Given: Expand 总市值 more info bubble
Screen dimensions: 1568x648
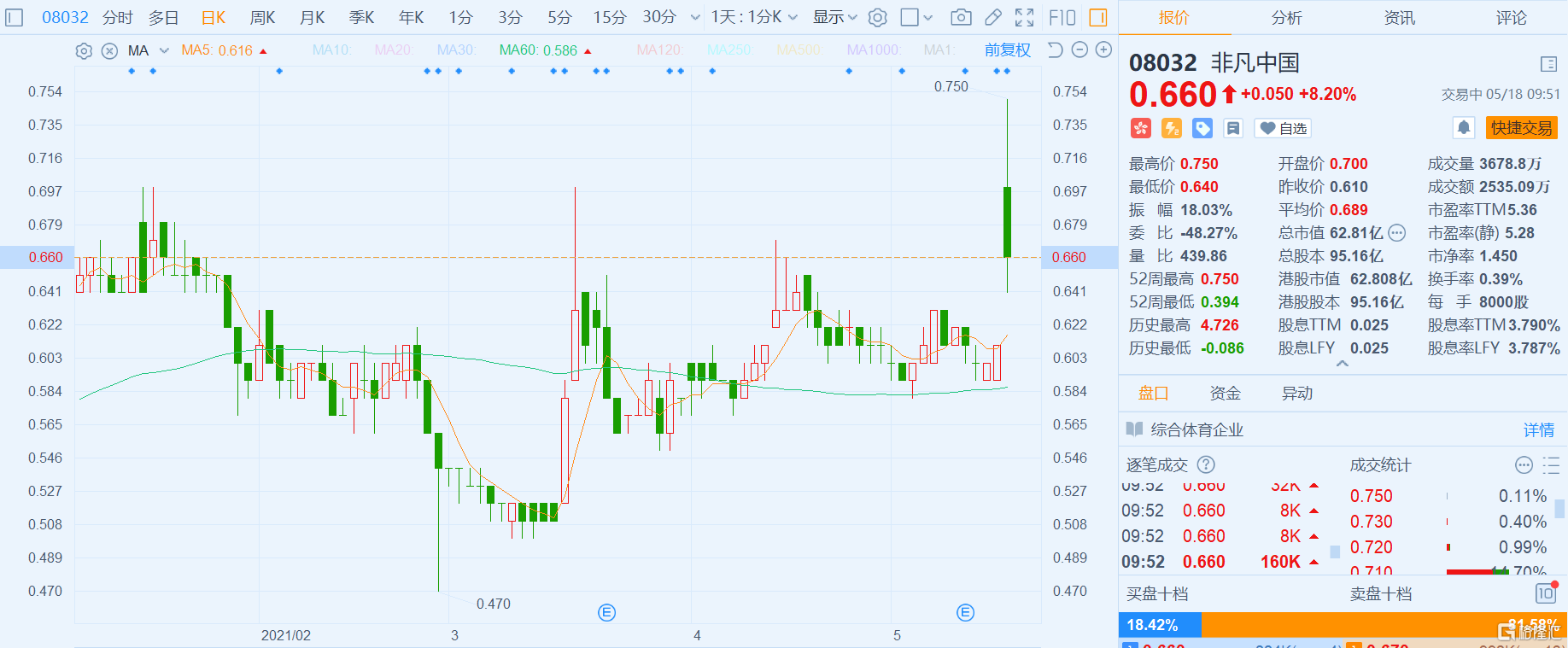Looking at the screenshot, I should tap(1397, 232).
